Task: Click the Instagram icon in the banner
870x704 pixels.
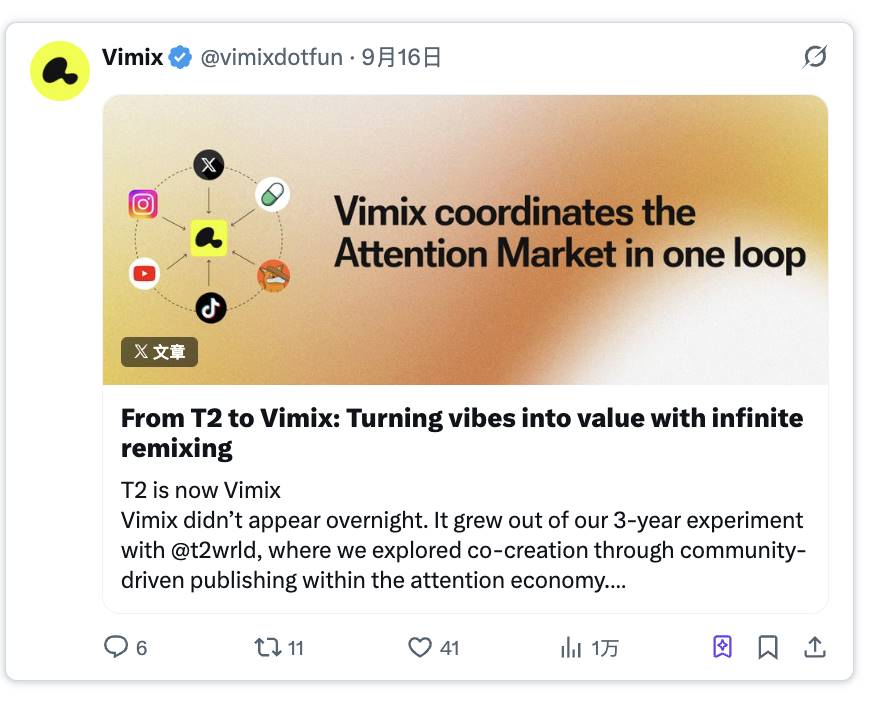Action: 143,204
